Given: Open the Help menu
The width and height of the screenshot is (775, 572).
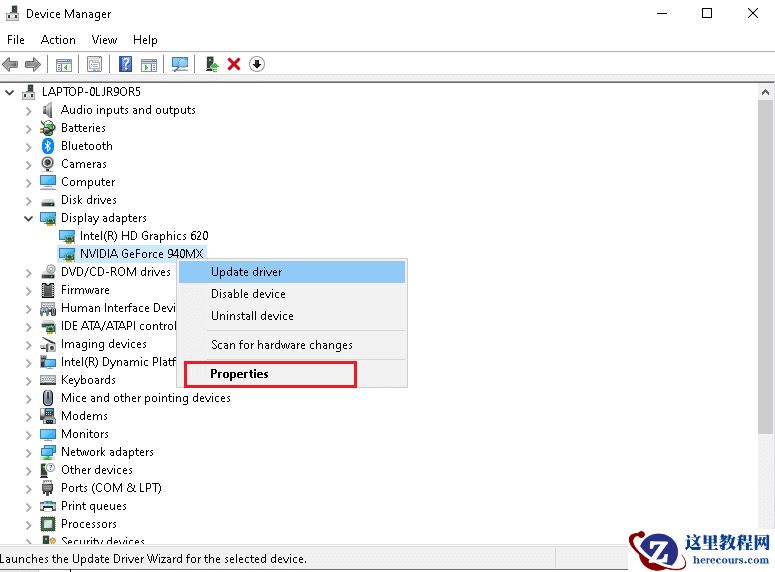Looking at the screenshot, I should coord(145,40).
